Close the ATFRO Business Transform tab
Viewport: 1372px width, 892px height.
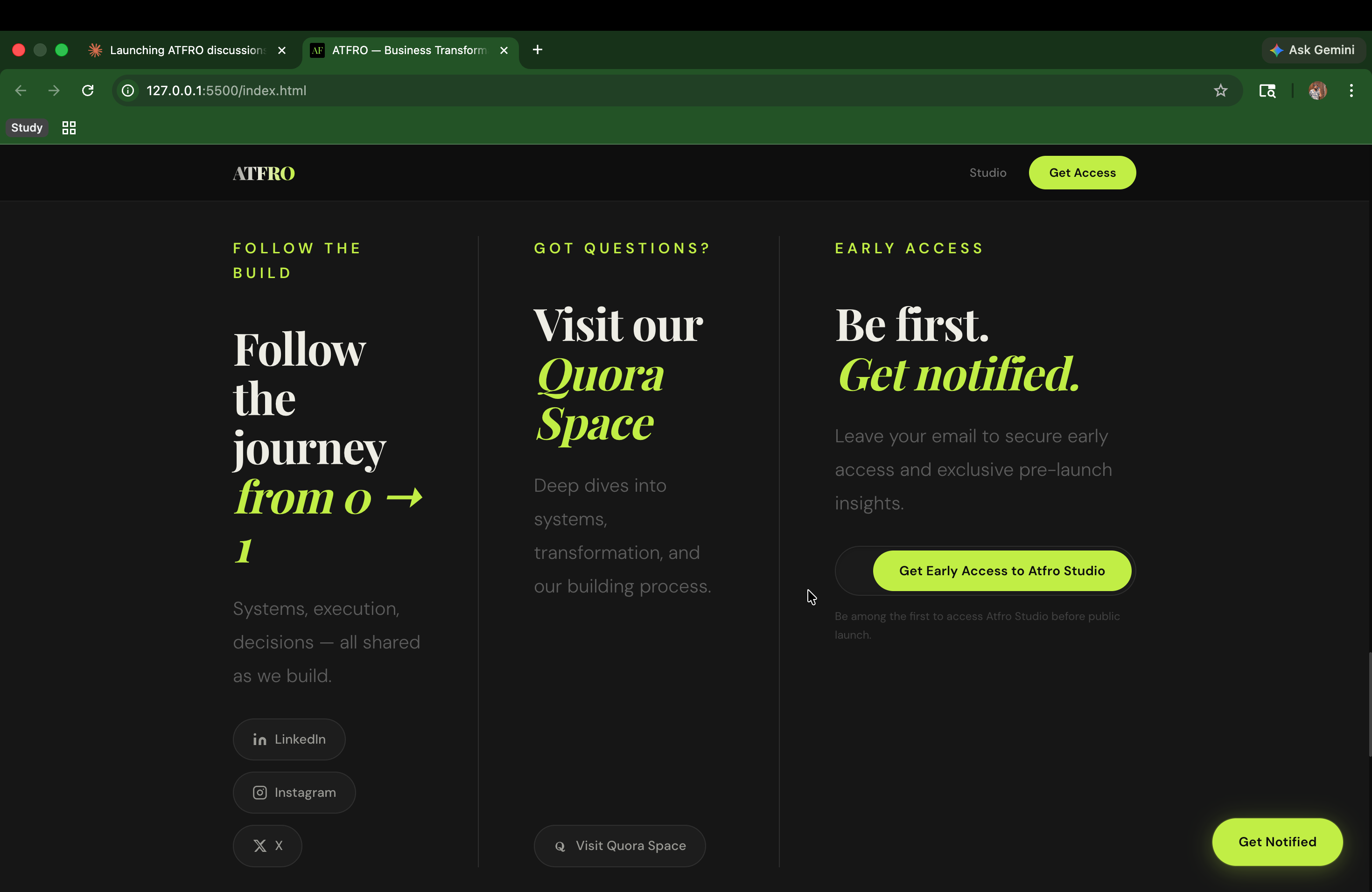[x=504, y=50]
